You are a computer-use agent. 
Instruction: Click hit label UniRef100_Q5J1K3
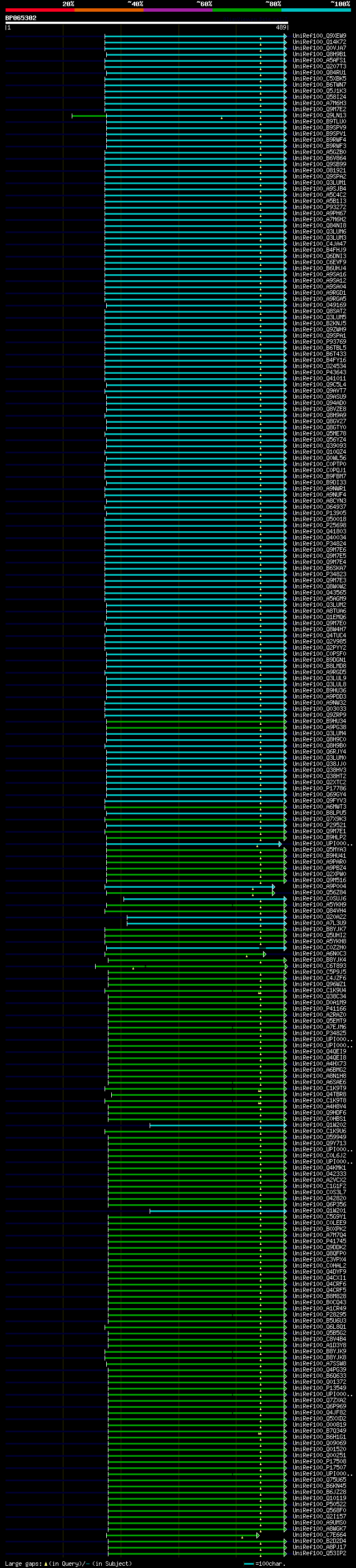(x=319, y=91)
